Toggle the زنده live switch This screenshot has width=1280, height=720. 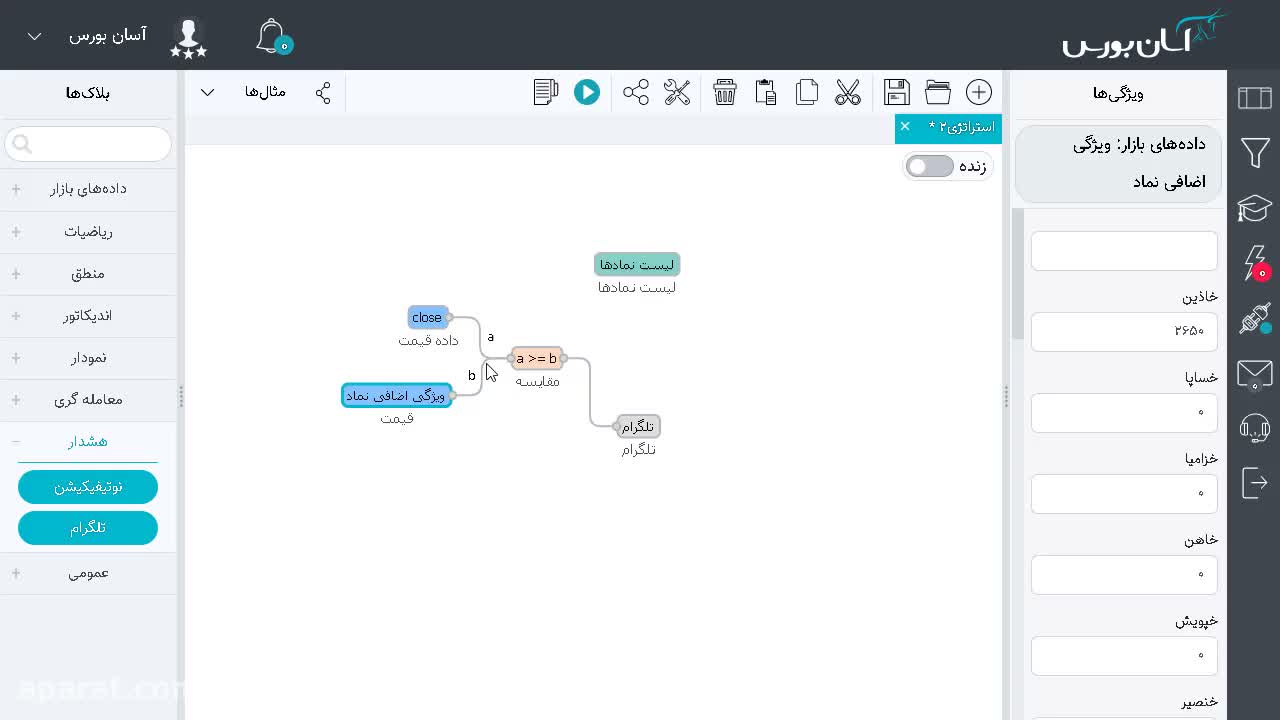tap(930, 166)
